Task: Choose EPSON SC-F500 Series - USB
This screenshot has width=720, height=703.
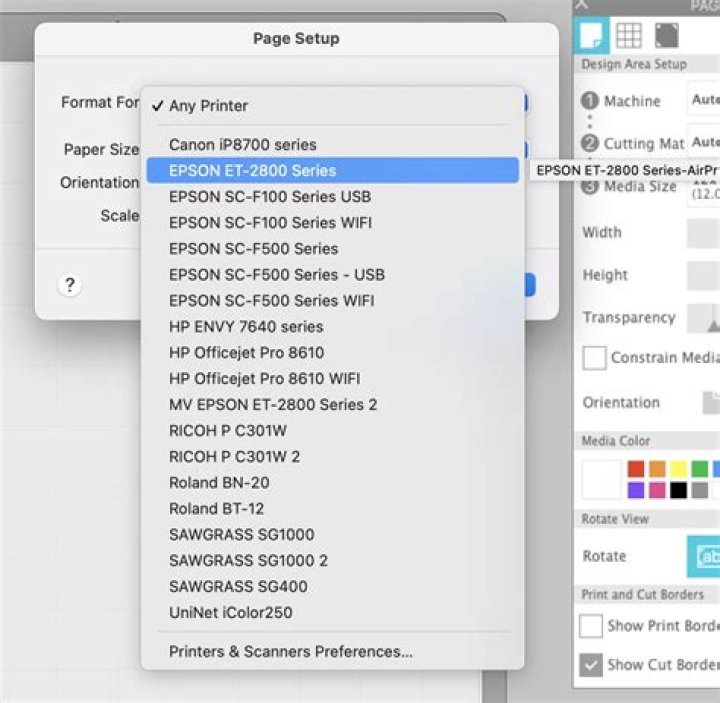Action: point(332,275)
